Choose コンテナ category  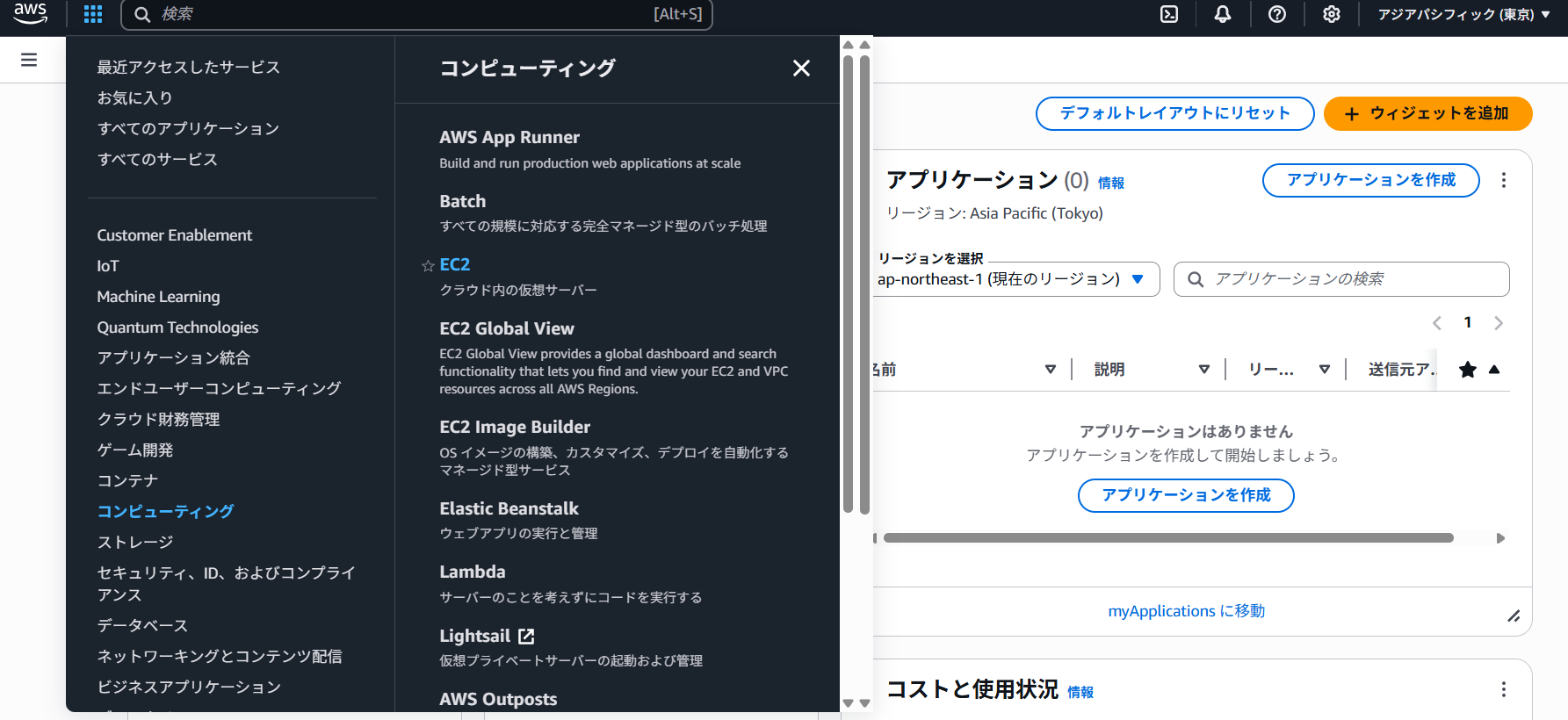coord(127,481)
